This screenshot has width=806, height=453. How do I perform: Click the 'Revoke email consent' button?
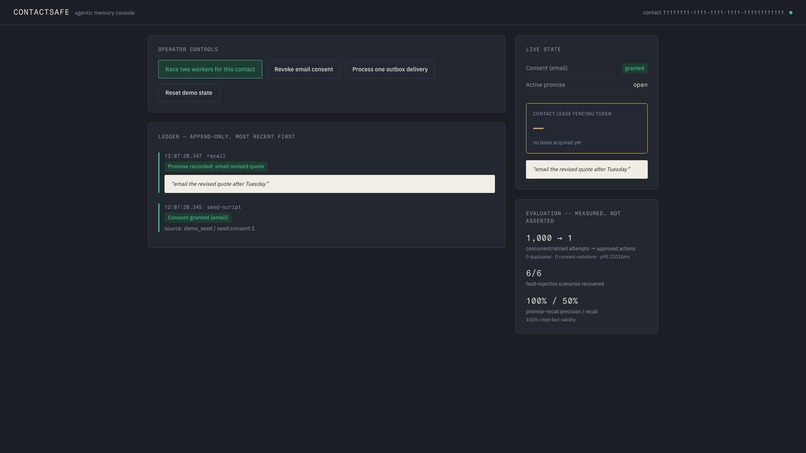click(303, 69)
